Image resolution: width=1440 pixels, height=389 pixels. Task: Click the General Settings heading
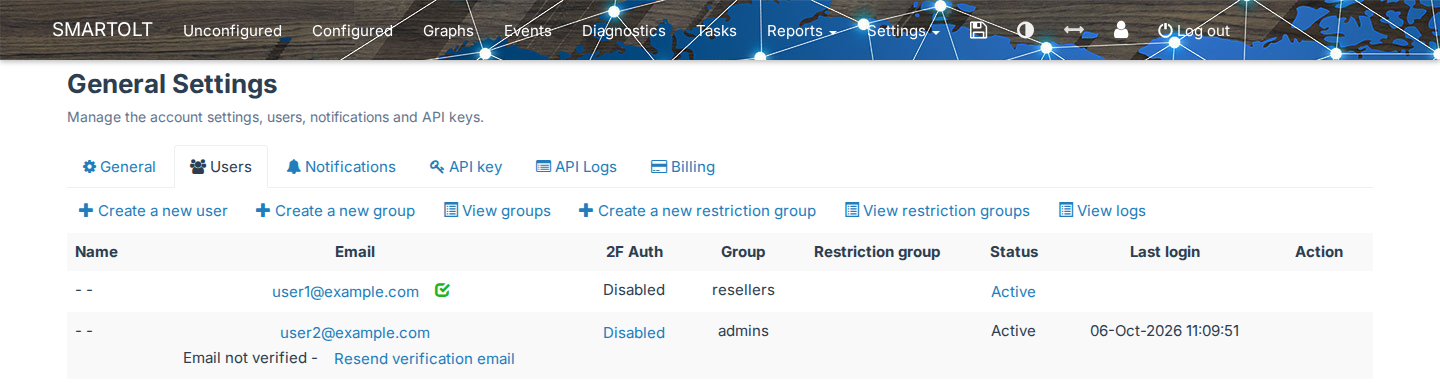(x=172, y=84)
